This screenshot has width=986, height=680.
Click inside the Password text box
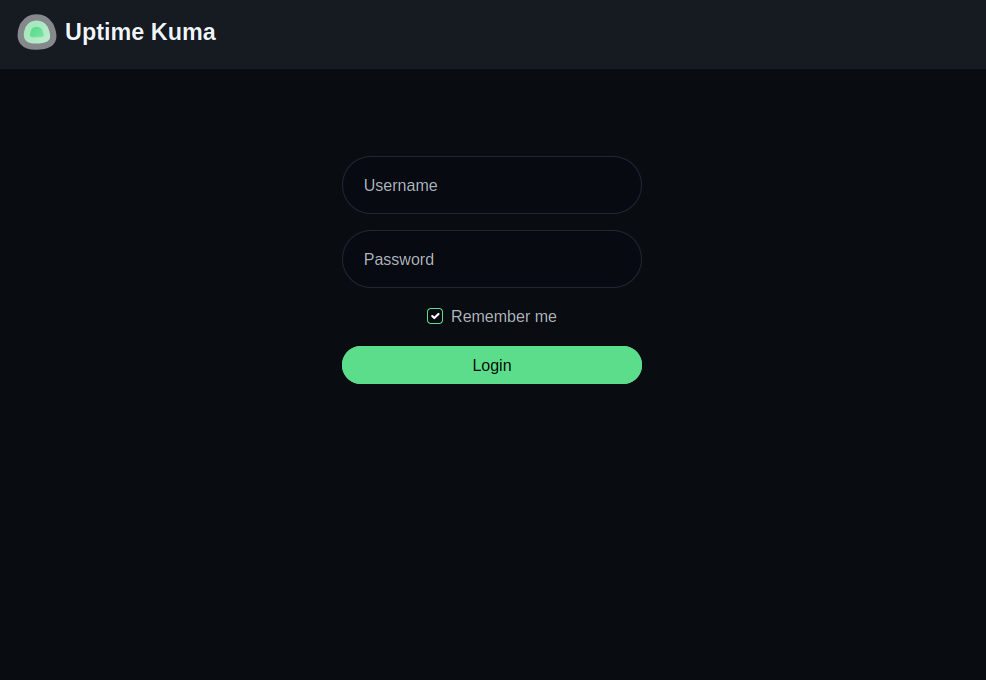coord(491,259)
